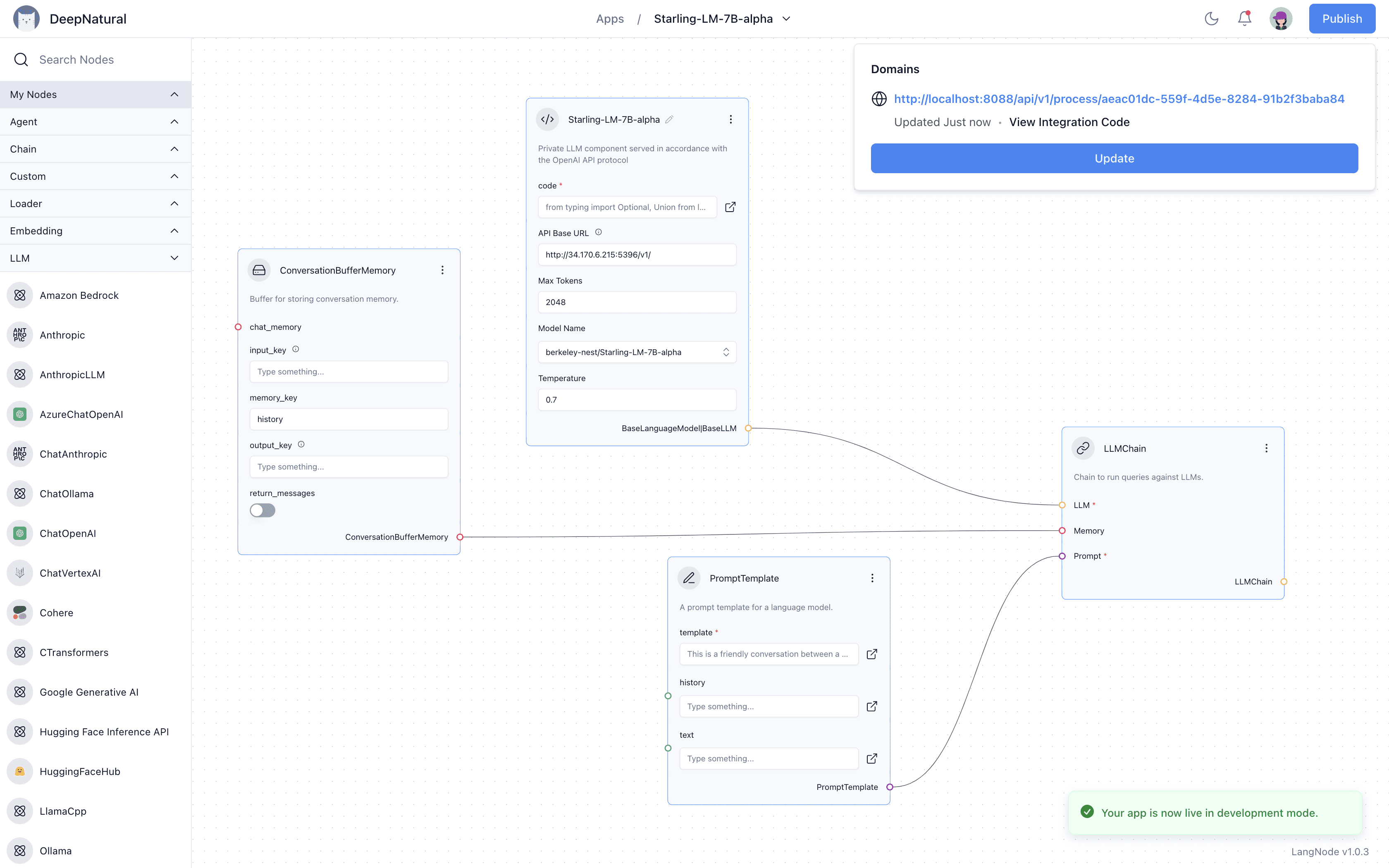The width and height of the screenshot is (1389, 868).
Task: Open user avatar menu
Action: pos(1281,19)
